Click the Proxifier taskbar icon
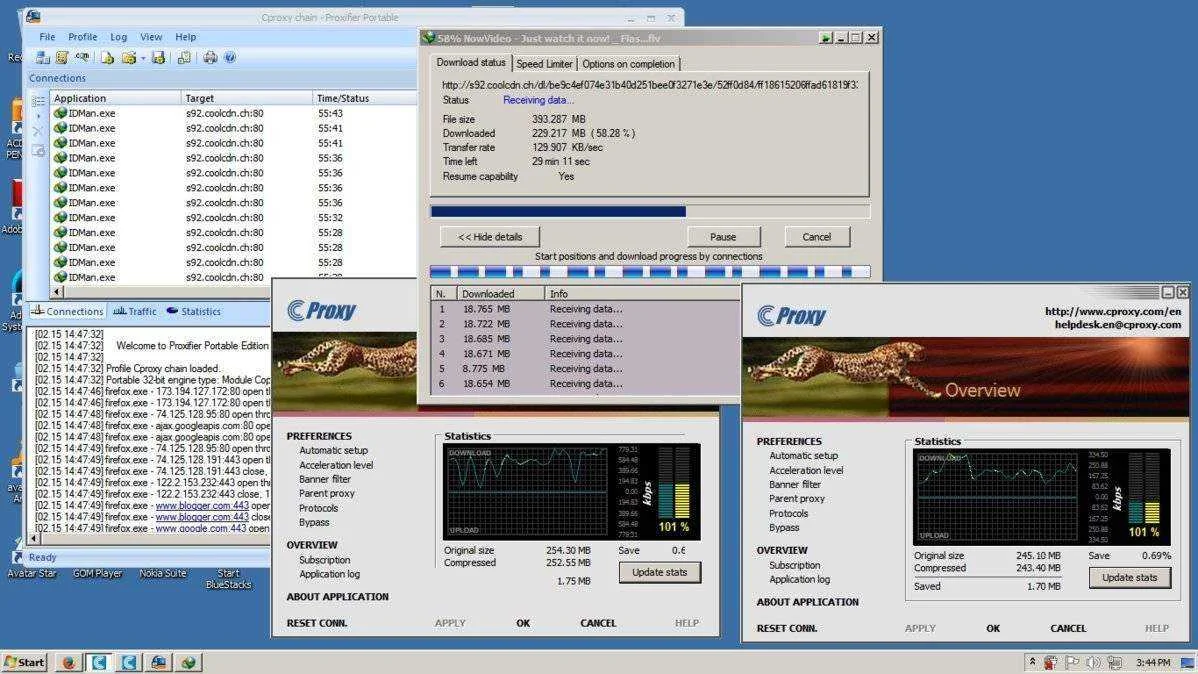Image resolution: width=1198 pixels, height=674 pixels. click(x=159, y=662)
